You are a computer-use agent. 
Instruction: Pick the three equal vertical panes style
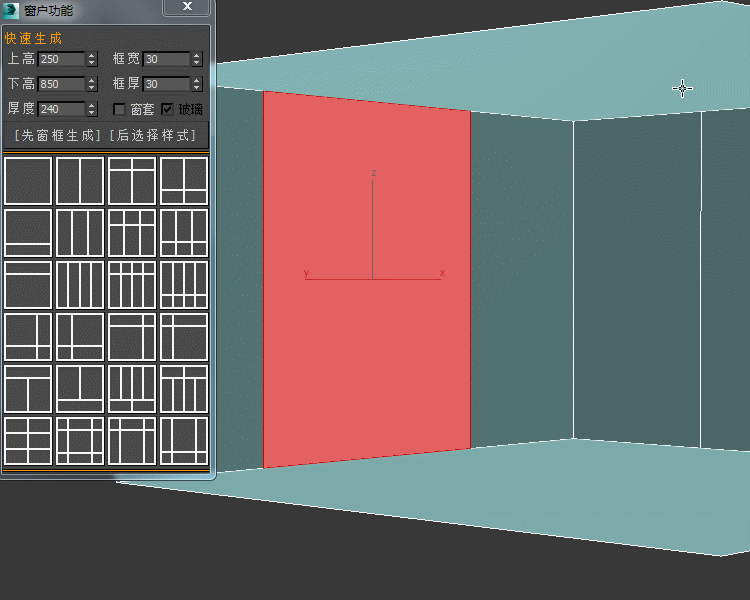click(x=80, y=233)
